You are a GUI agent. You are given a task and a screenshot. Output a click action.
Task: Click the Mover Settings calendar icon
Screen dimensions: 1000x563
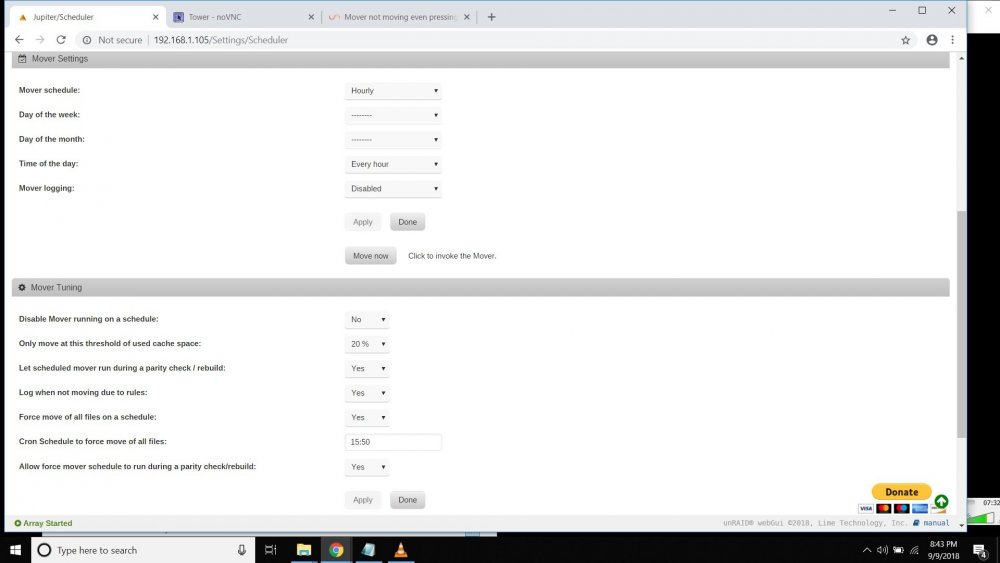point(22,59)
